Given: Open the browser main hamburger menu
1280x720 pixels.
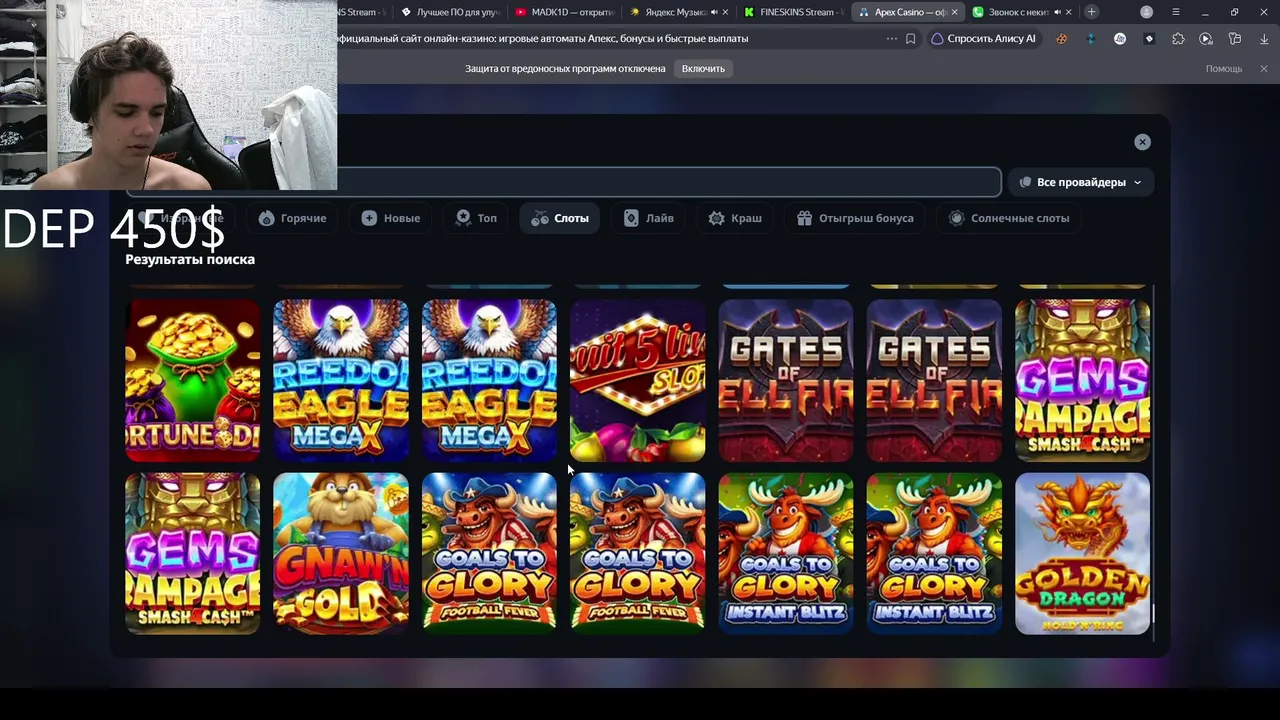Looking at the screenshot, I should point(1175,12).
